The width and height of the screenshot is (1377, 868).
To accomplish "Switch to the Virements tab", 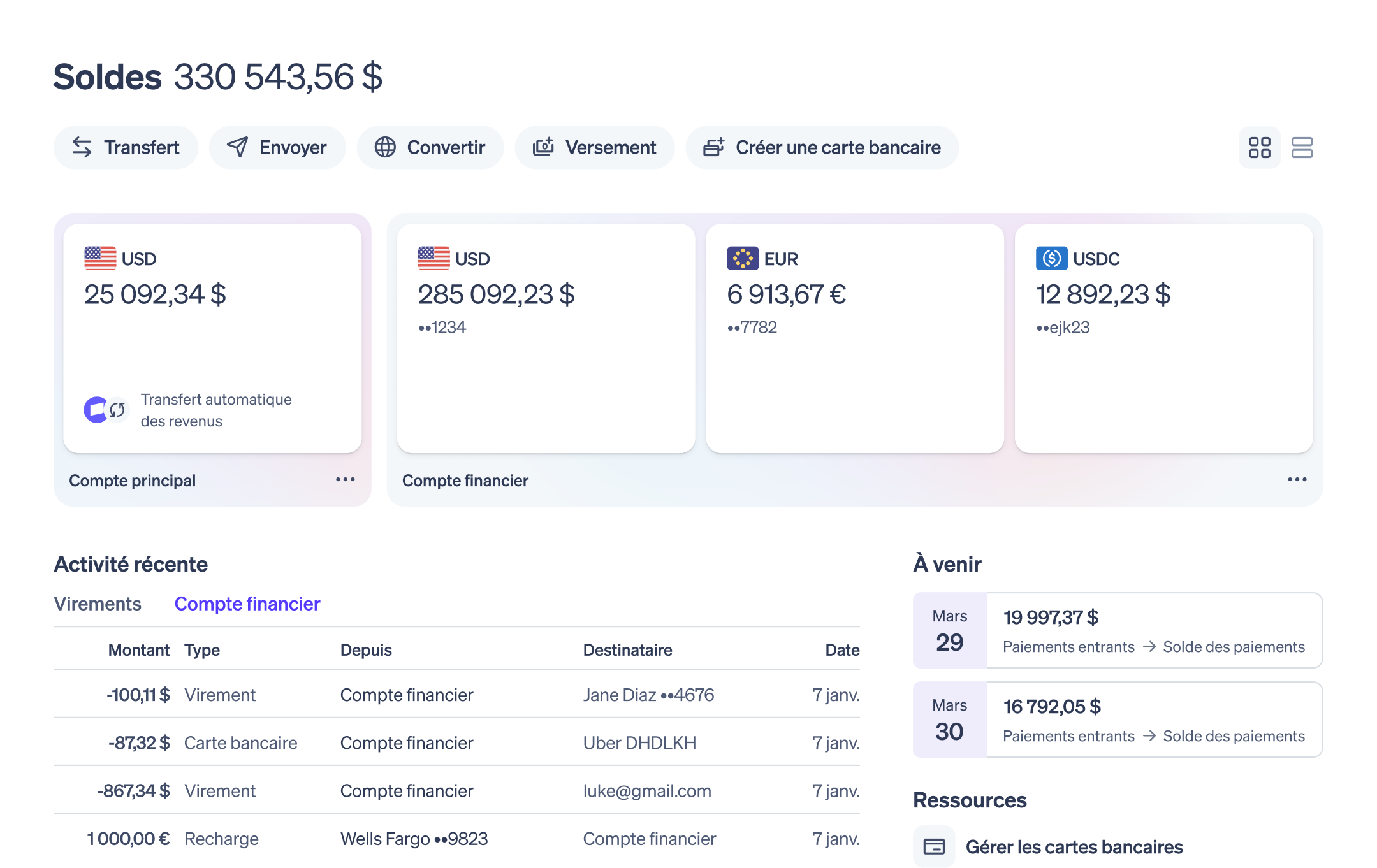I will (98, 604).
